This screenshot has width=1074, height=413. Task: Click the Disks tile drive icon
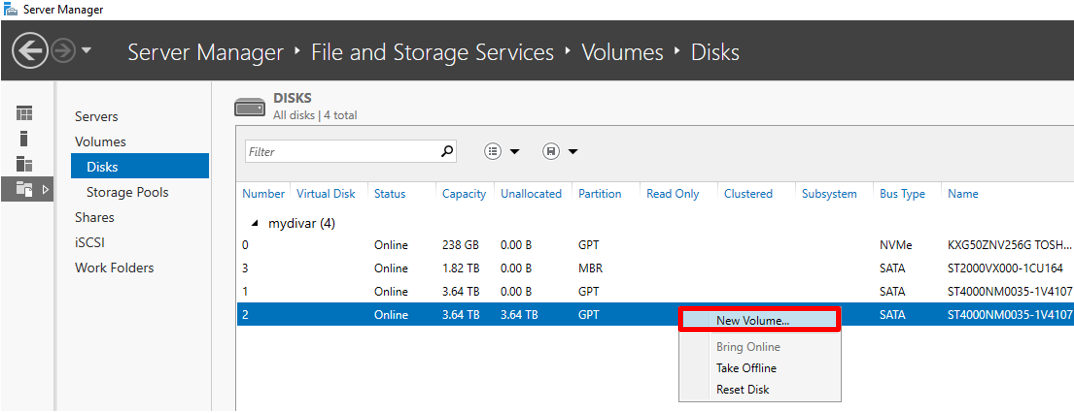pos(249,106)
